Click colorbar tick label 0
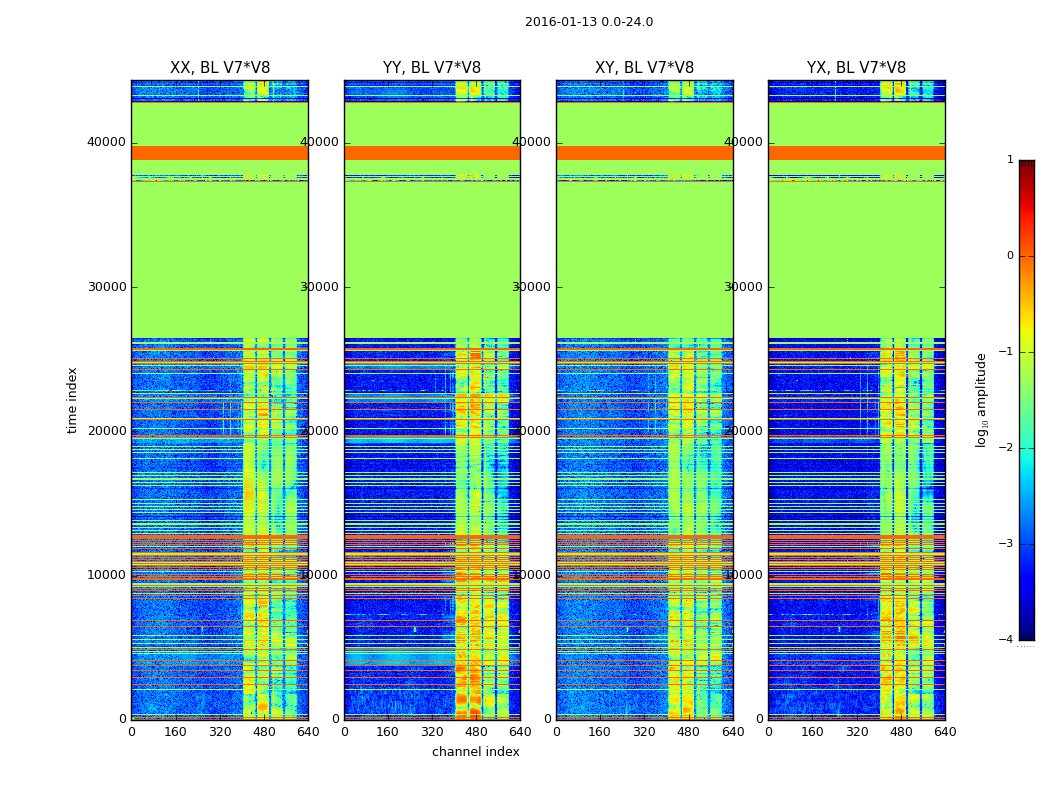 [1010, 256]
